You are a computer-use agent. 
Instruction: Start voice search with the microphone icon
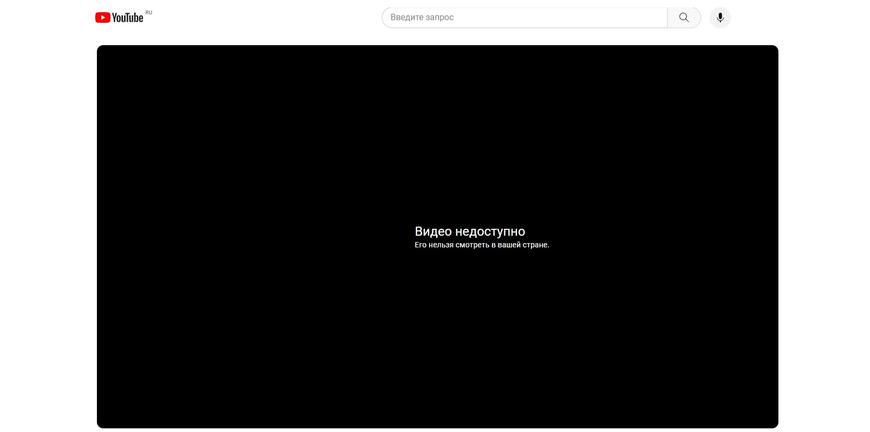tap(720, 17)
